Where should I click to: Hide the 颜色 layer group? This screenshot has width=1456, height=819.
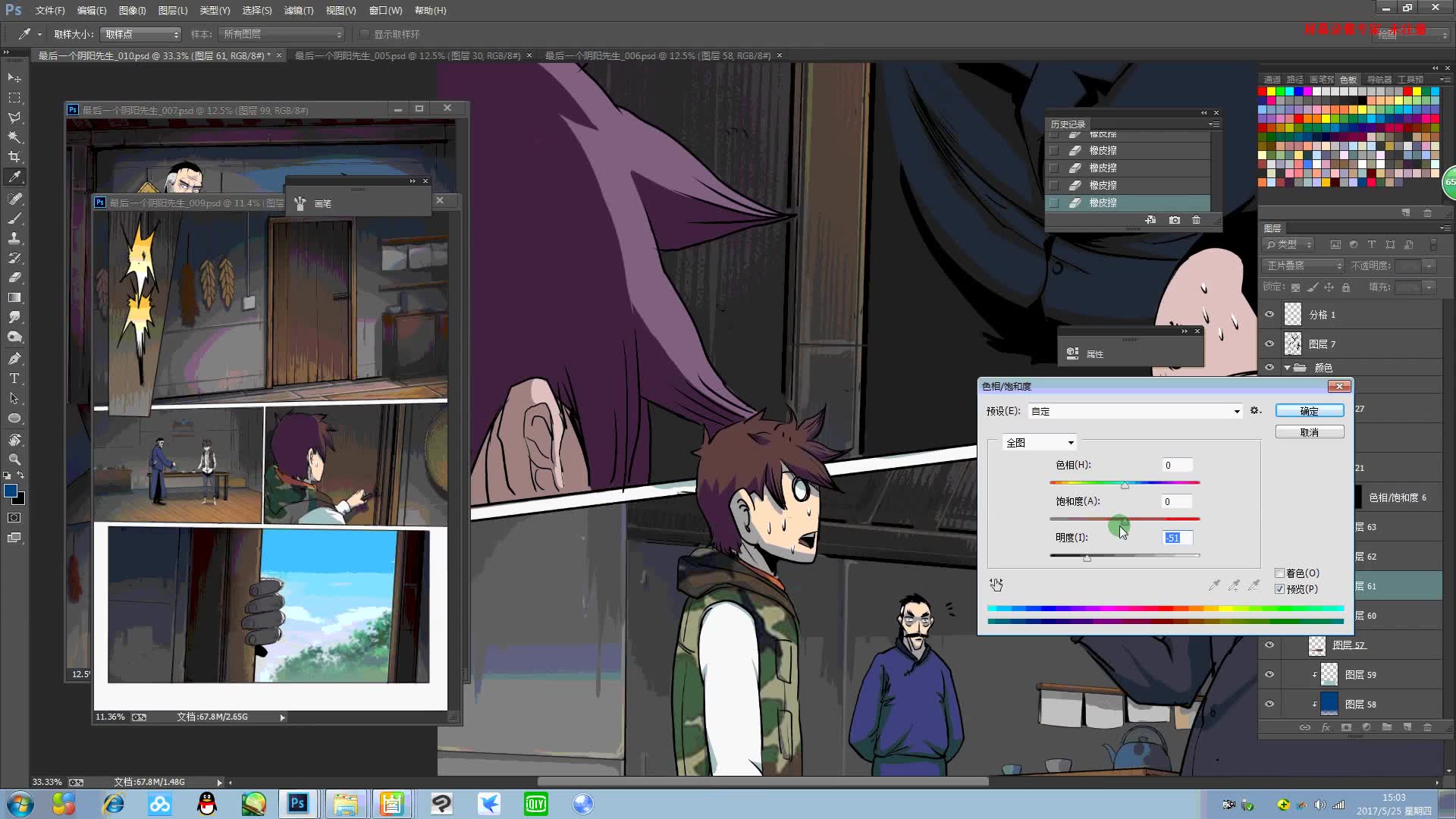[1269, 368]
